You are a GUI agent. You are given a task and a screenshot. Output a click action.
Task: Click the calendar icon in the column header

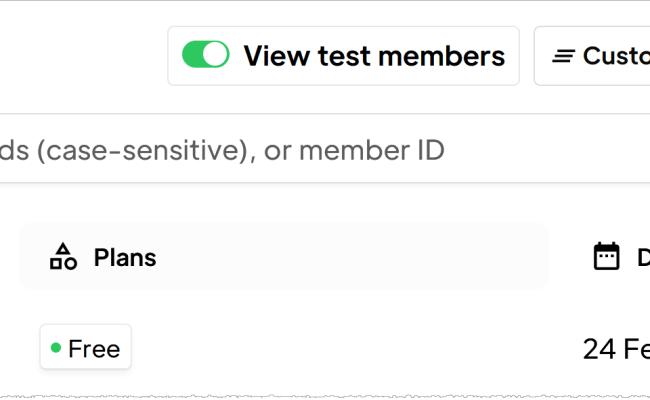coord(606,257)
